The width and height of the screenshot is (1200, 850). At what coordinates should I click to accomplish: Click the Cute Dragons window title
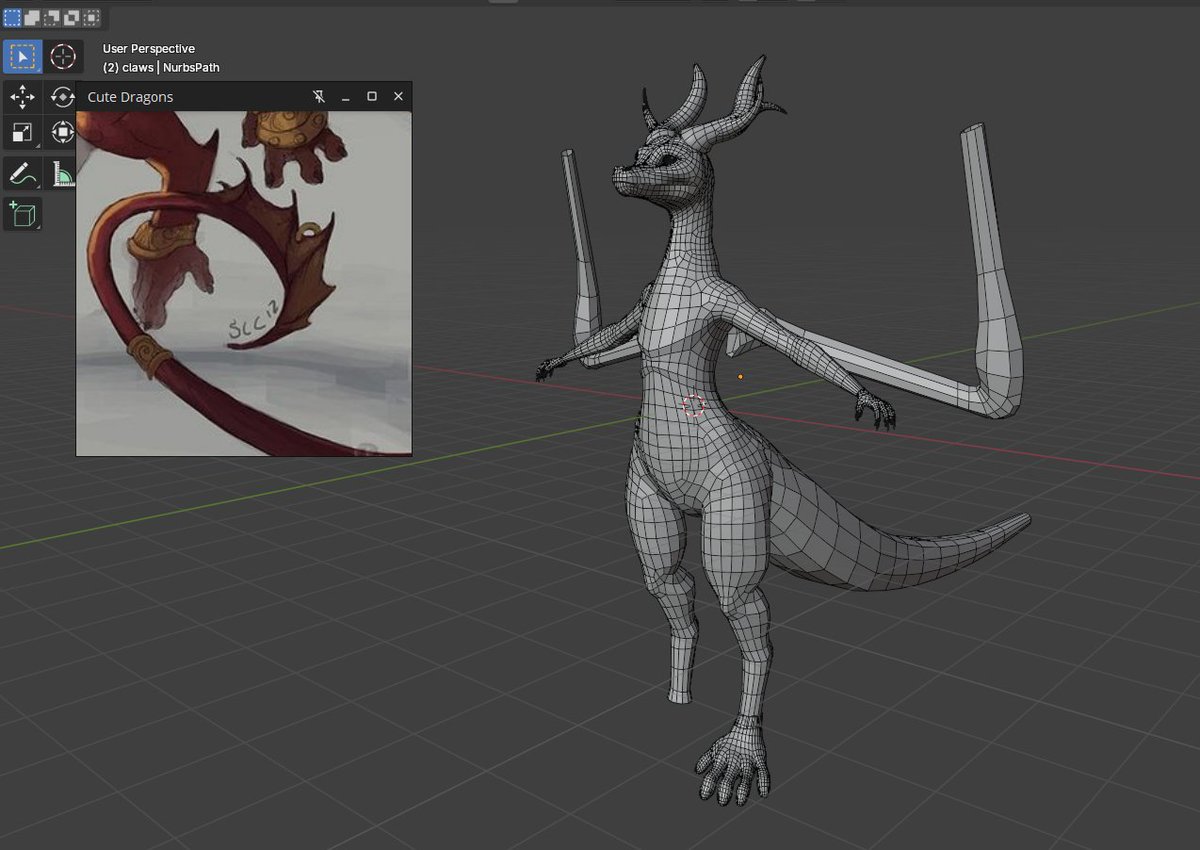[x=130, y=97]
